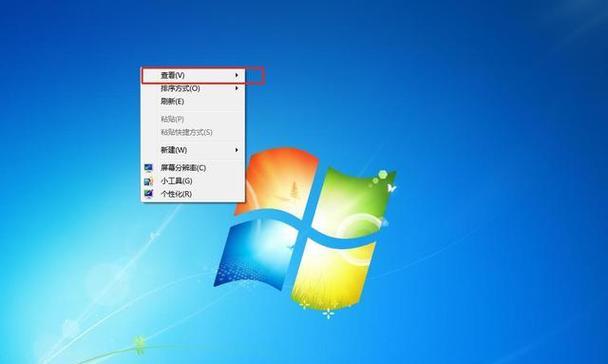Click the 屏幕分辨率 monitor icon
This screenshot has height=364, width=608.
148,168
